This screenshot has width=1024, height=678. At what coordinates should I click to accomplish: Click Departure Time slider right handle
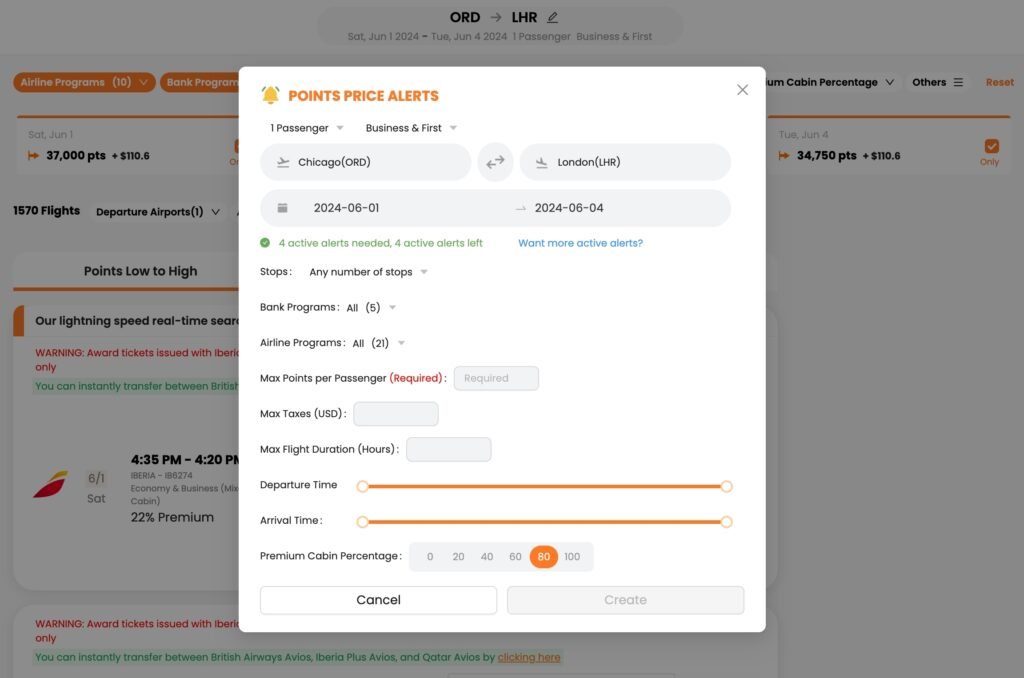726,486
